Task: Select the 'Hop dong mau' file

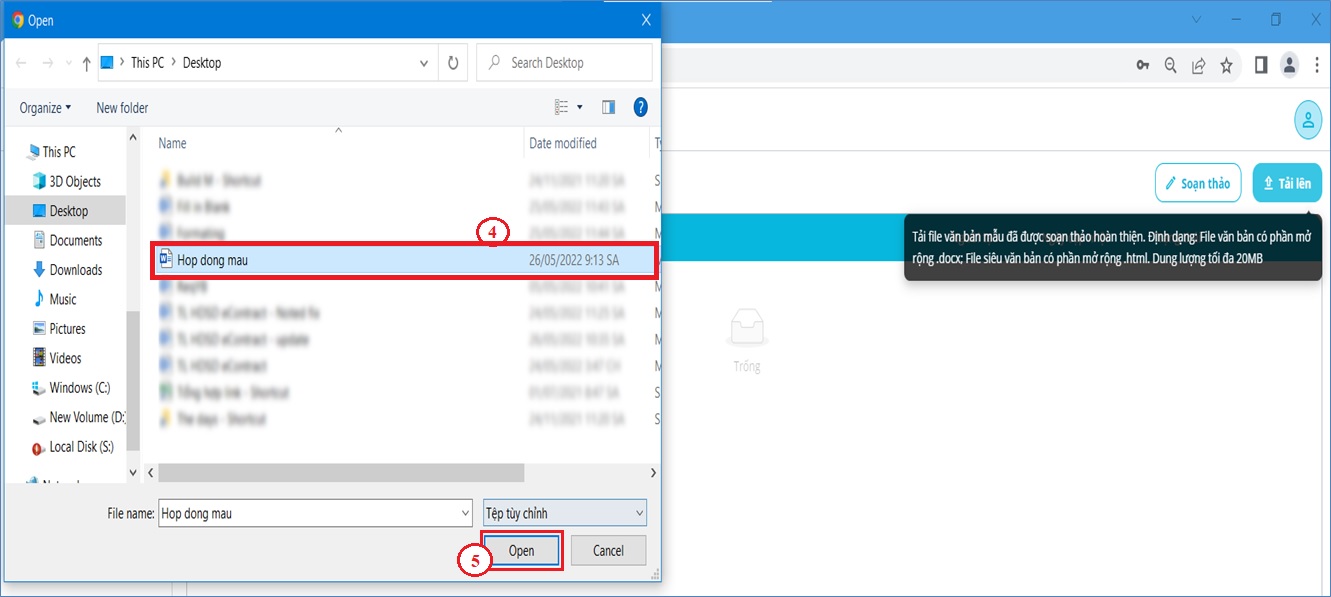Action: point(212,260)
